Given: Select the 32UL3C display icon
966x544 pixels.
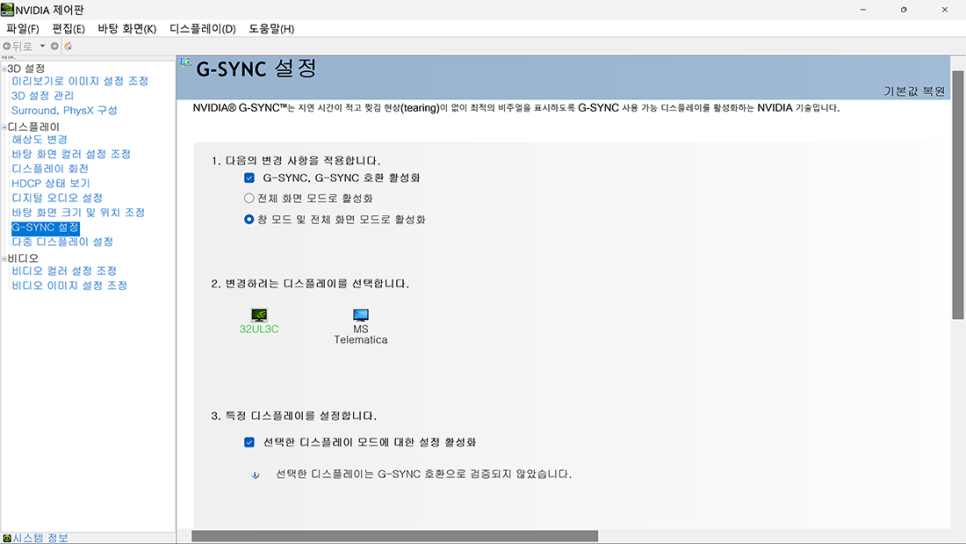Looking at the screenshot, I should (259, 315).
